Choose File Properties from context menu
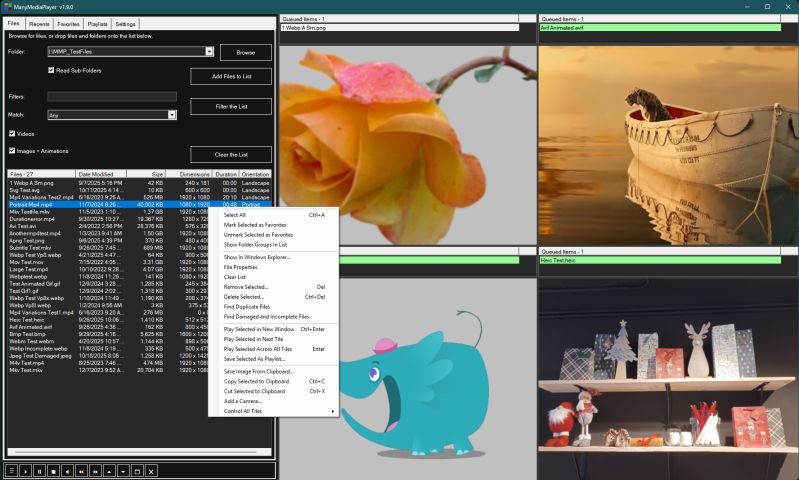 point(274,267)
